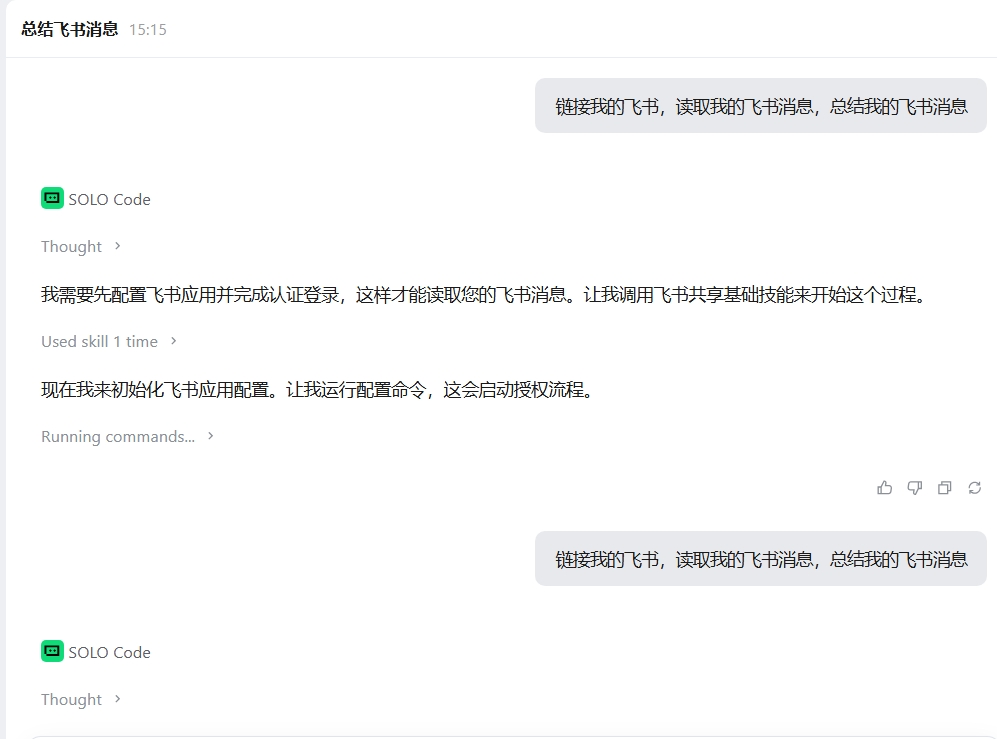The image size is (997, 739).
Task: Click the 15:15 timestamp in header
Action: [x=148, y=30]
